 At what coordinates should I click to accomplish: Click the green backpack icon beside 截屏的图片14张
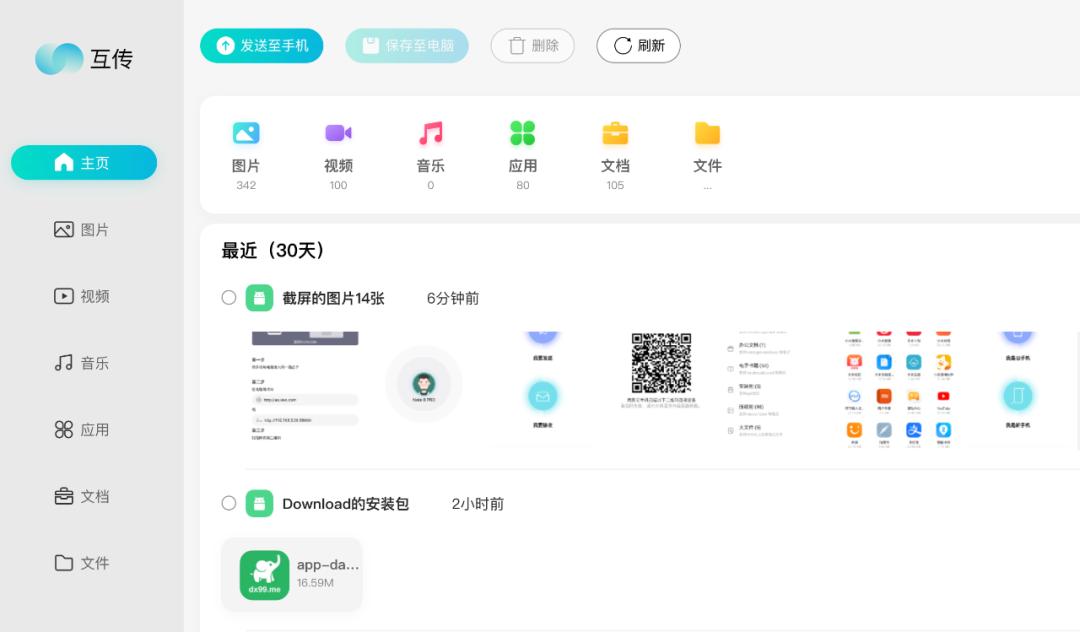tap(259, 297)
